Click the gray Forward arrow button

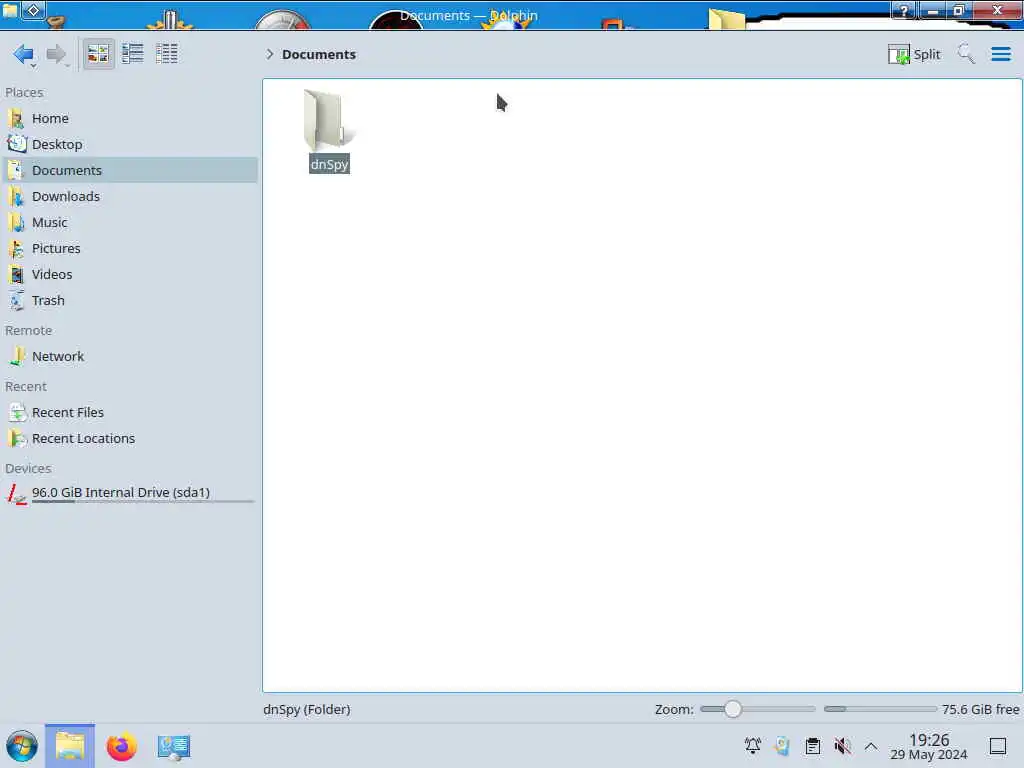click(x=57, y=54)
